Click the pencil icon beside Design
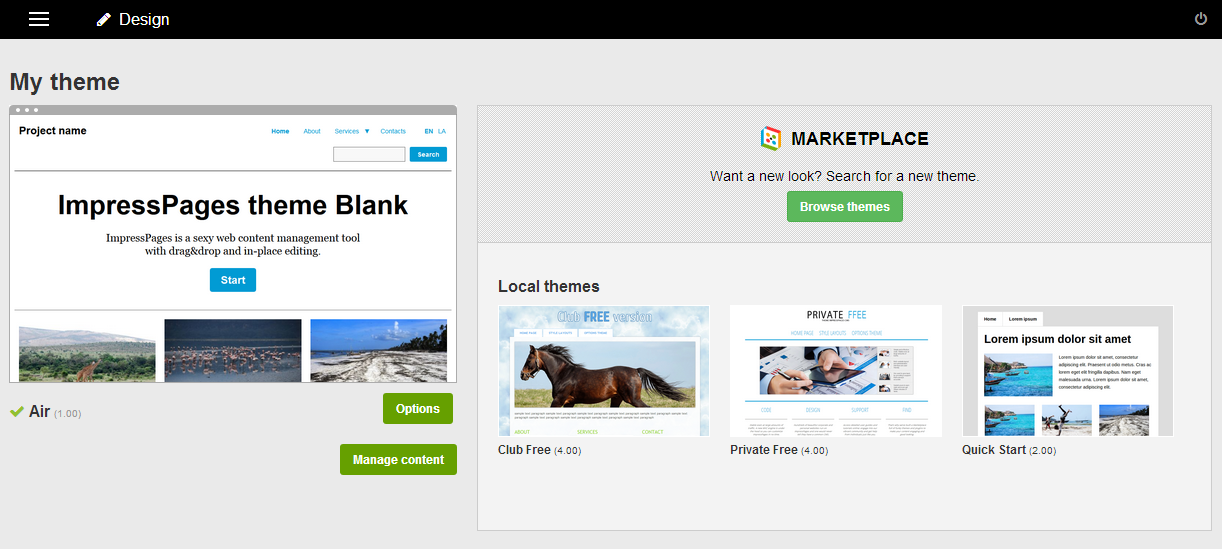This screenshot has height=549, width=1222. click(104, 20)
